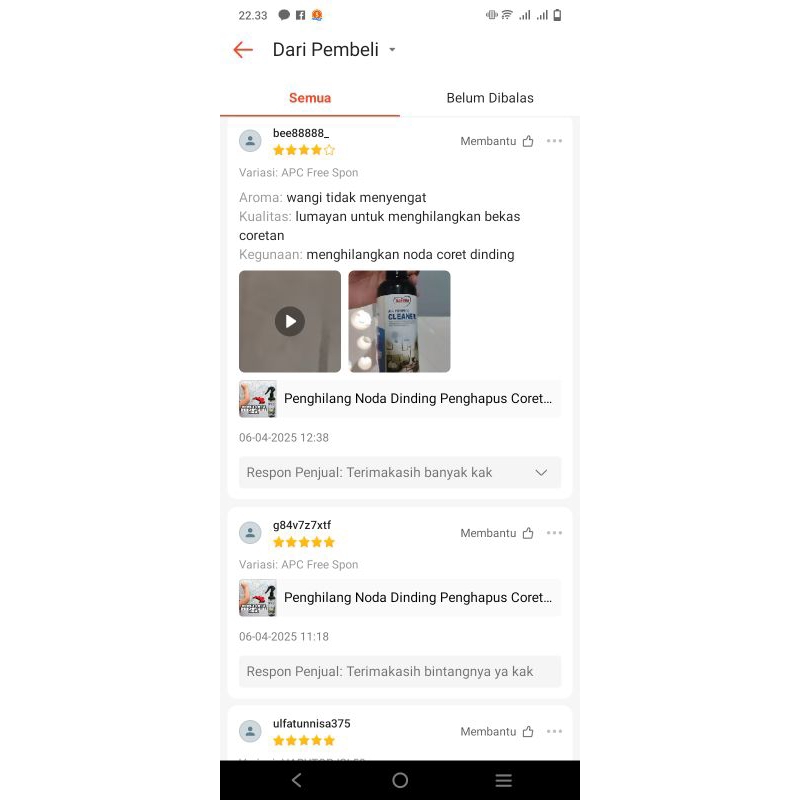This screenshot has height=800, width=800.
Task: Switch to the Belum Dibalas tab
Action: 490,98
